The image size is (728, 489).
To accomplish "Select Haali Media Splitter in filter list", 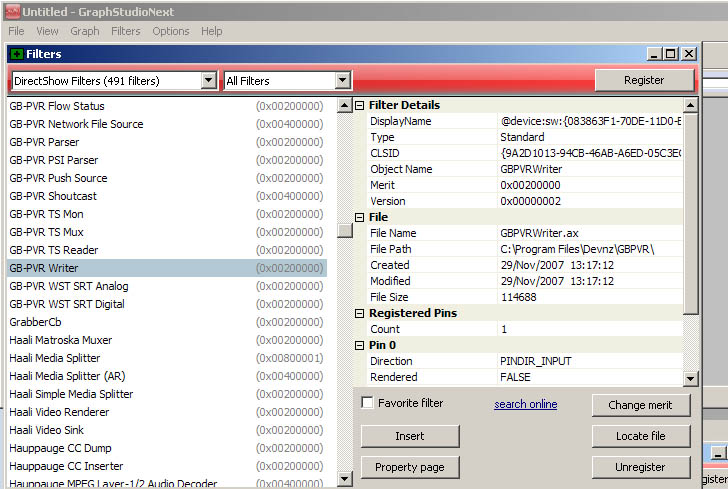I will (x=55, y=358).
